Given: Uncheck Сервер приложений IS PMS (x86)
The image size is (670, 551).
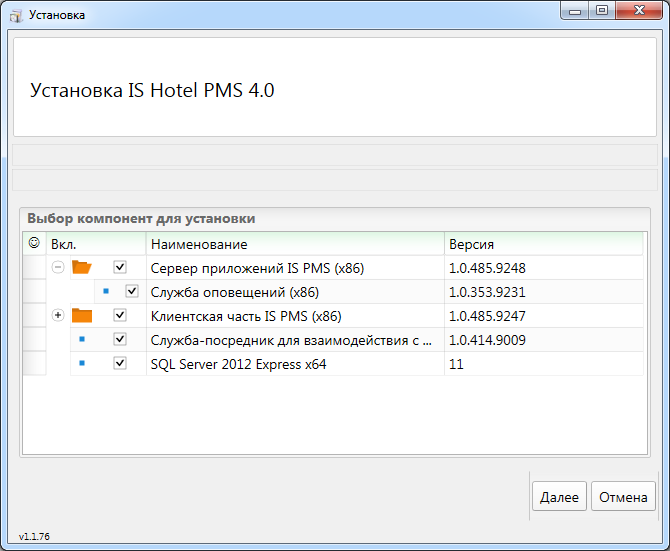Looking at the screenshot, I should (x=120, y=267).
